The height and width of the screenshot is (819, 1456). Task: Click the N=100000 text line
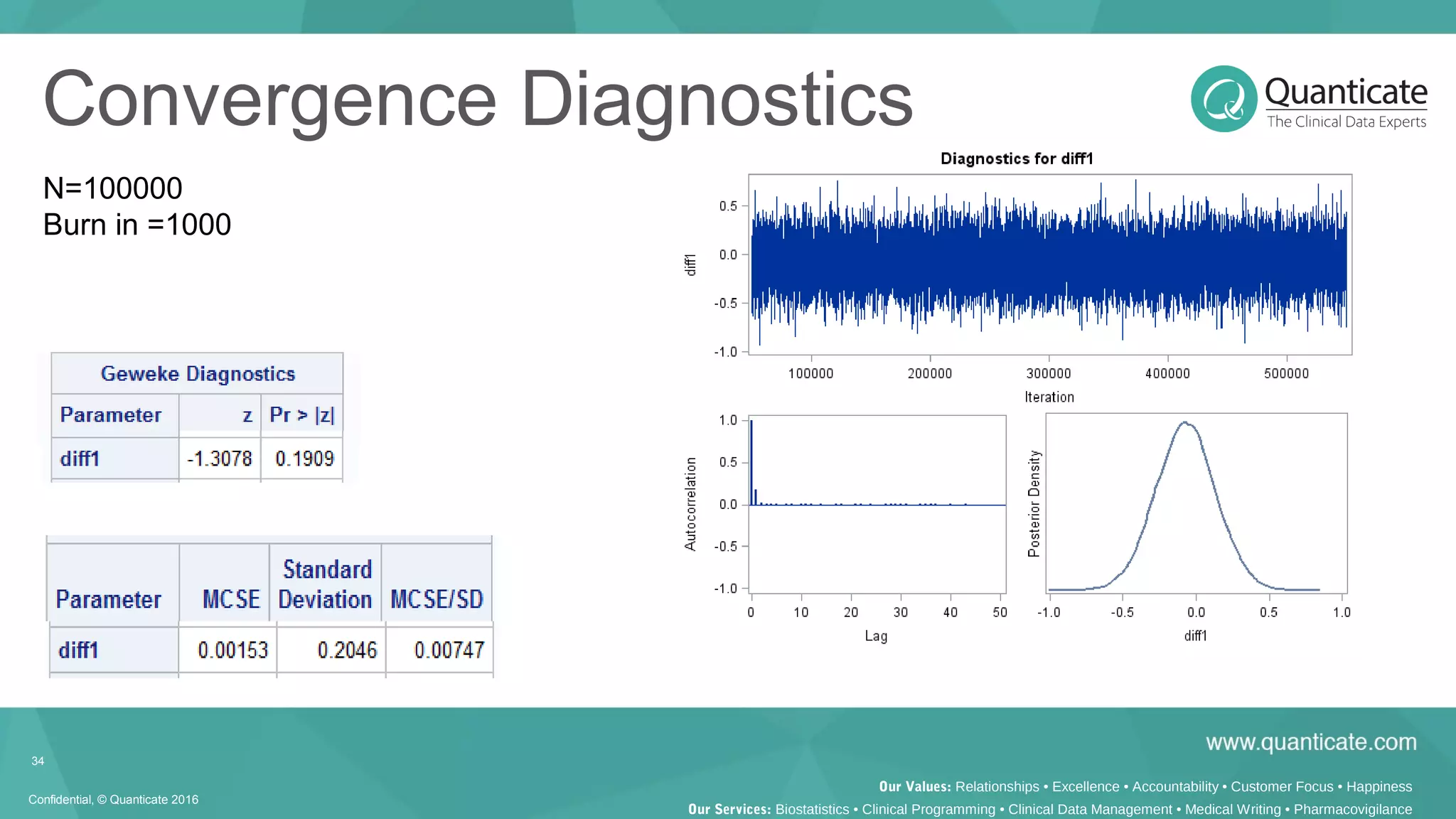113,188
